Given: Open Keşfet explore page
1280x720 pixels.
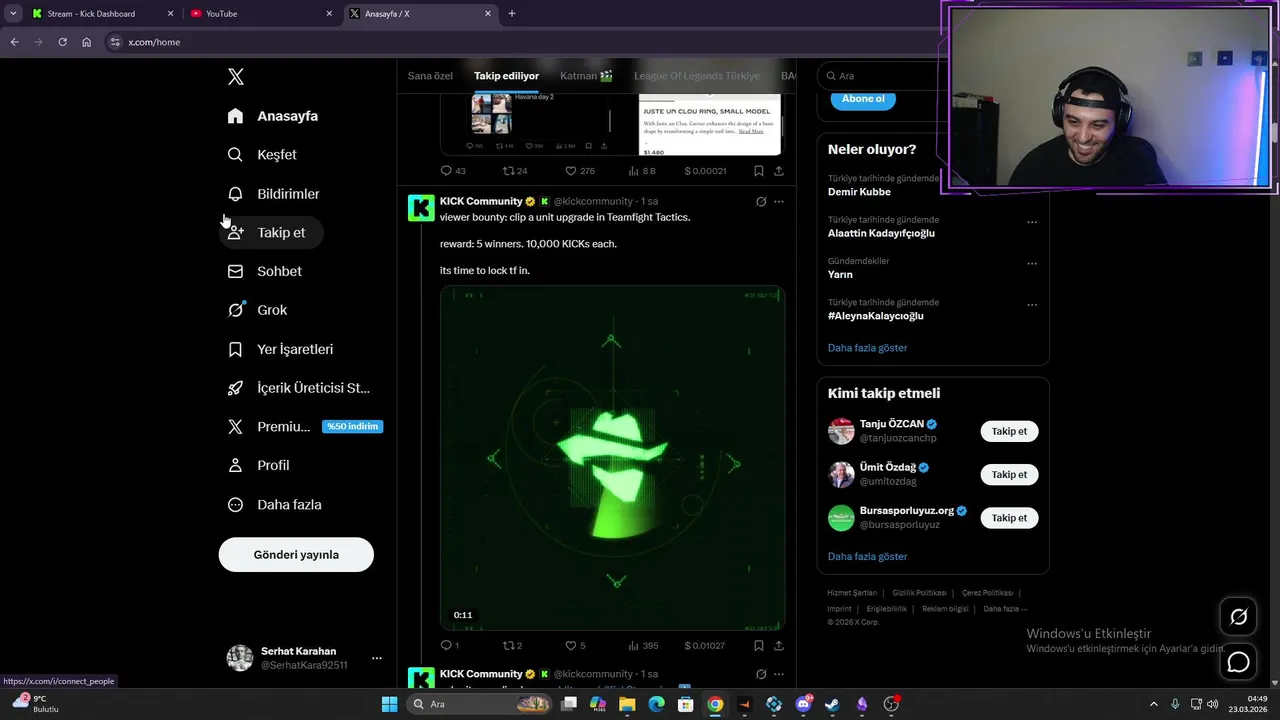Looking at the screenshot, I should click(x=262, y=155).
